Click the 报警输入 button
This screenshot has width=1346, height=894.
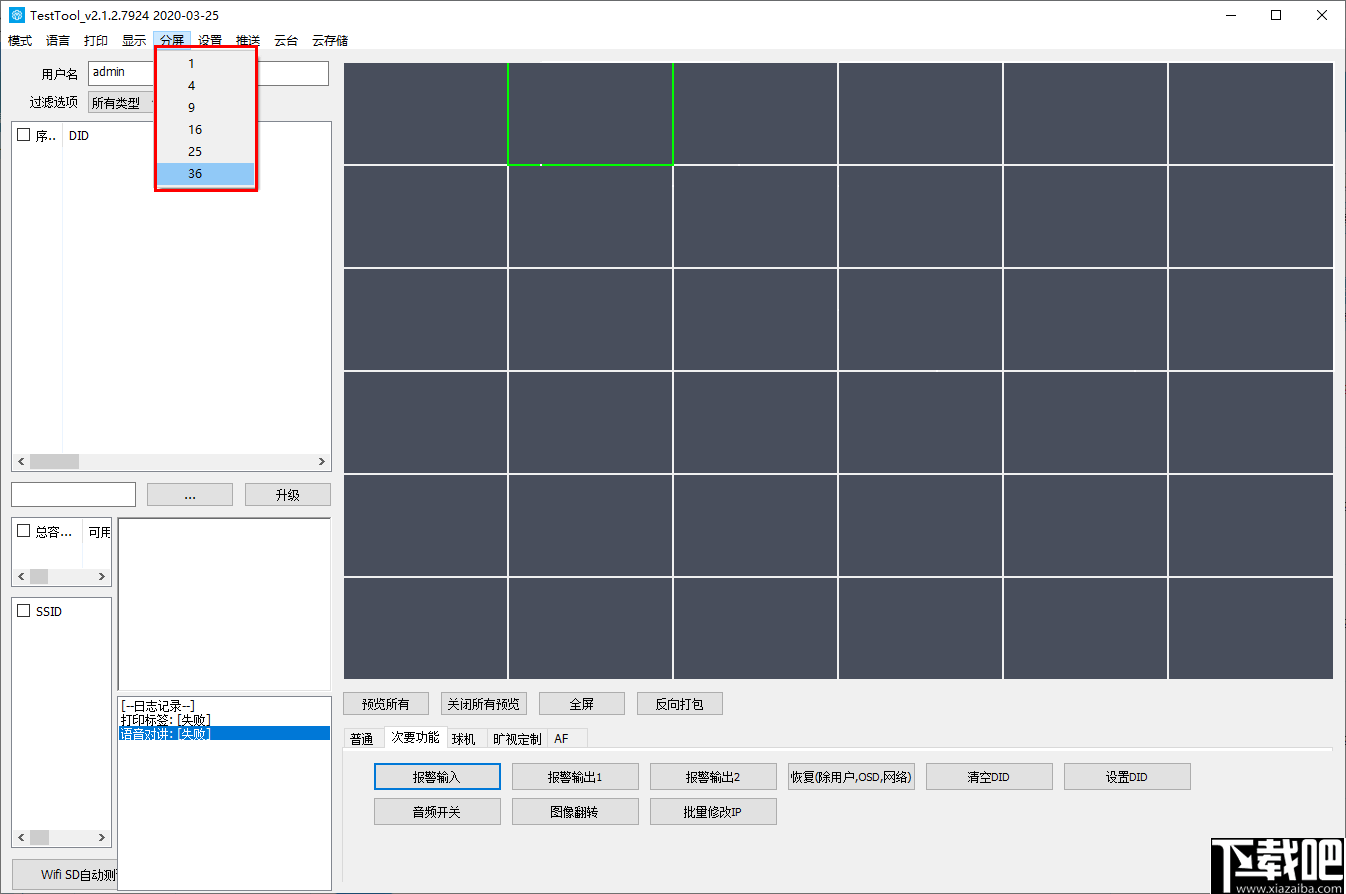point(437,776)
